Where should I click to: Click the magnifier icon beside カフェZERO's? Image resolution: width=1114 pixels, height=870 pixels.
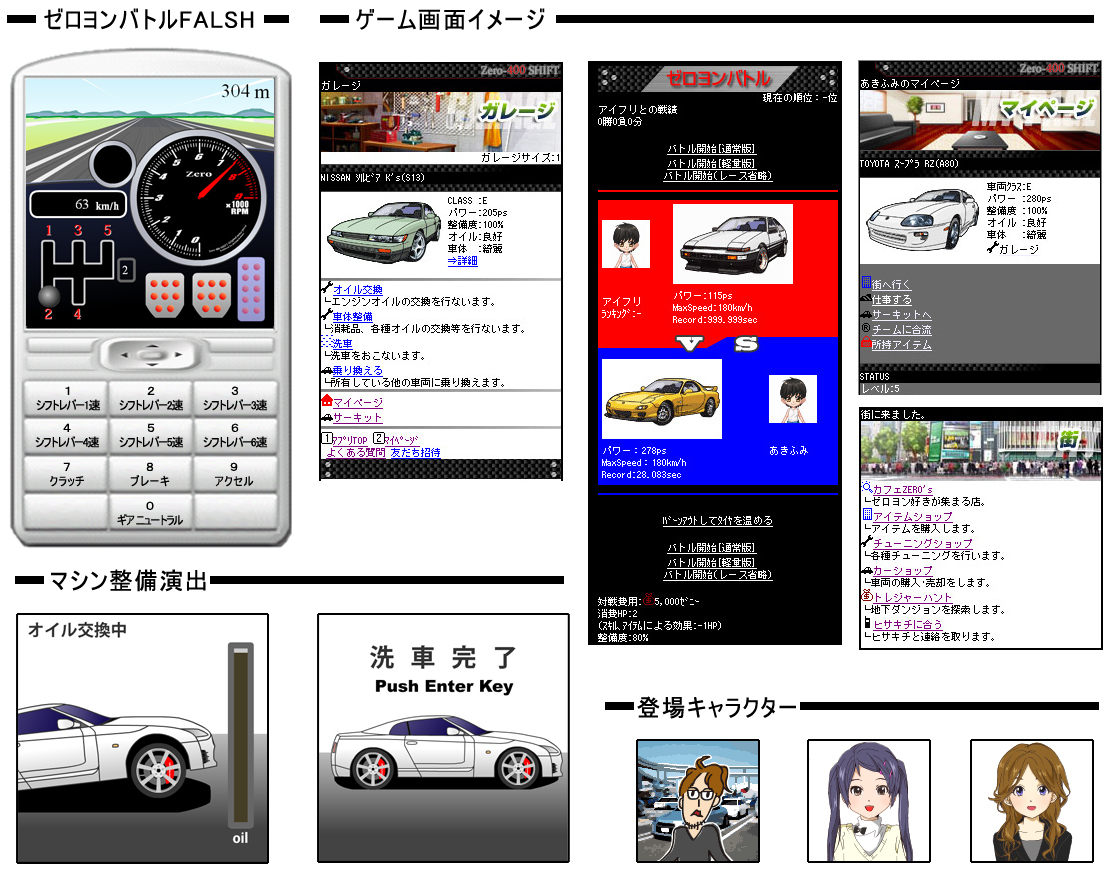click(x=866, y=488)
